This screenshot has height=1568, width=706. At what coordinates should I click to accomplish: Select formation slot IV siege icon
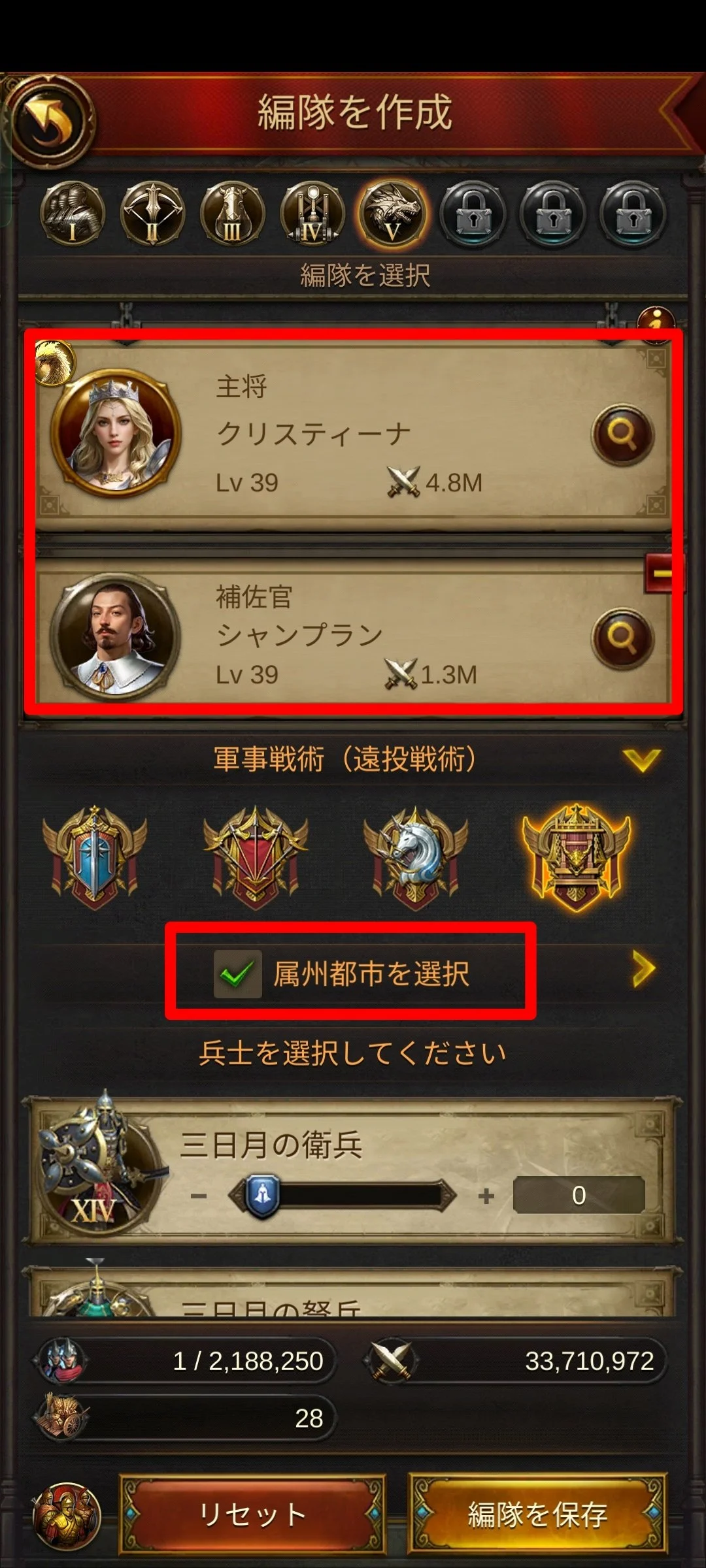point(312,214)
